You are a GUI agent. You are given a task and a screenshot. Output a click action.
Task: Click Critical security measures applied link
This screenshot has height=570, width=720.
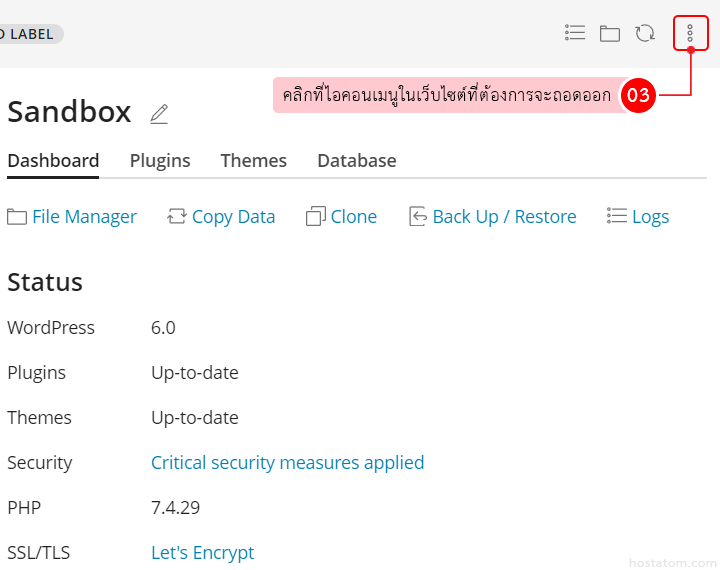[287, 462]
